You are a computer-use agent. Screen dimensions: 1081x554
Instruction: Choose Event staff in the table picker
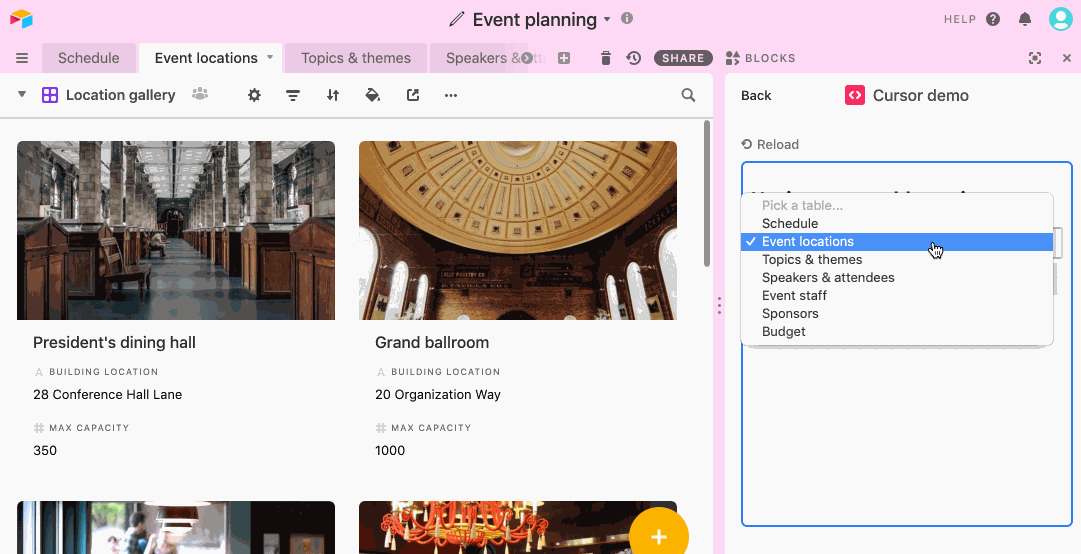coord(897,295)
